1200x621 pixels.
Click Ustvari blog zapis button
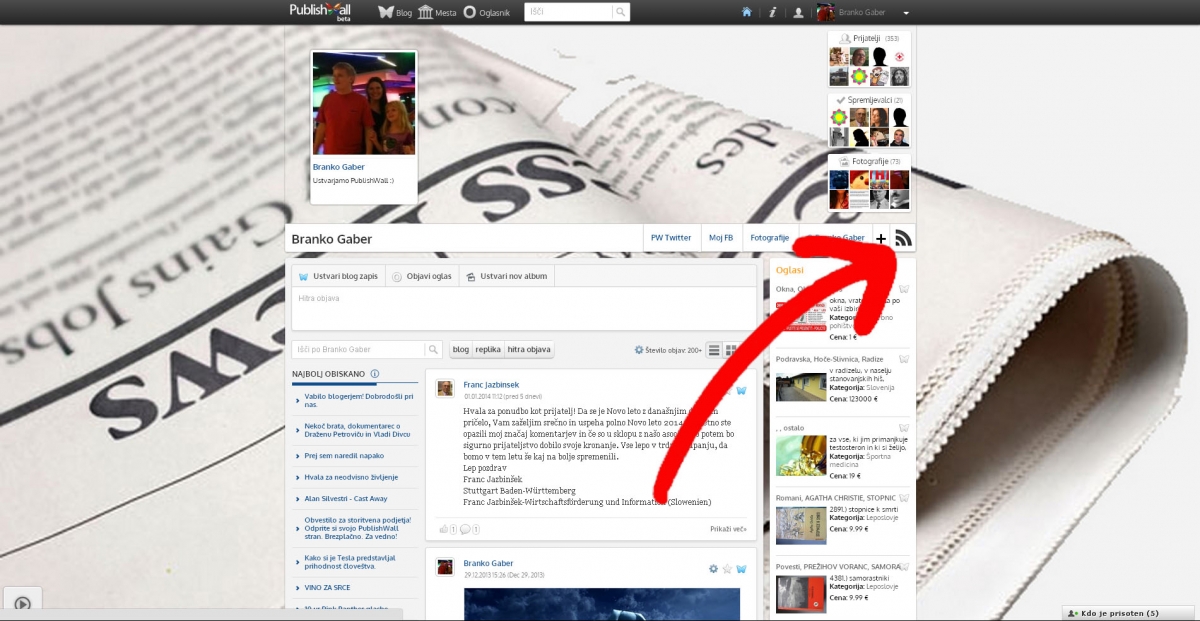click(338, 276)
